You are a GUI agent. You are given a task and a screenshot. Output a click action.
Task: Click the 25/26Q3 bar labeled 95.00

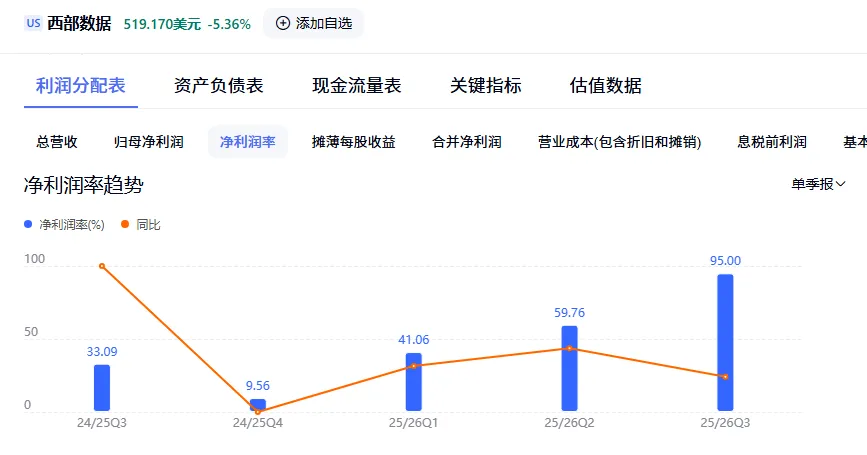pos(725,343)
